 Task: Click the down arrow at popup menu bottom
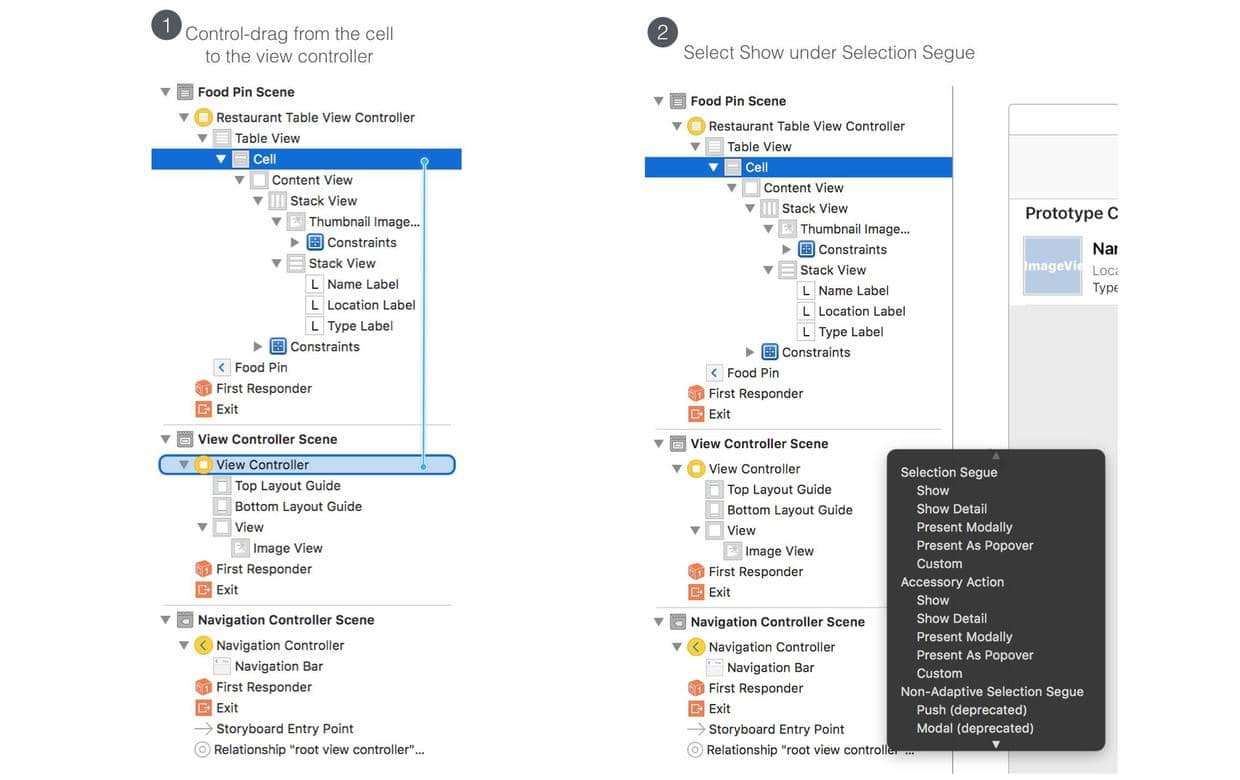pyautogui.click(x=996, y=744)
